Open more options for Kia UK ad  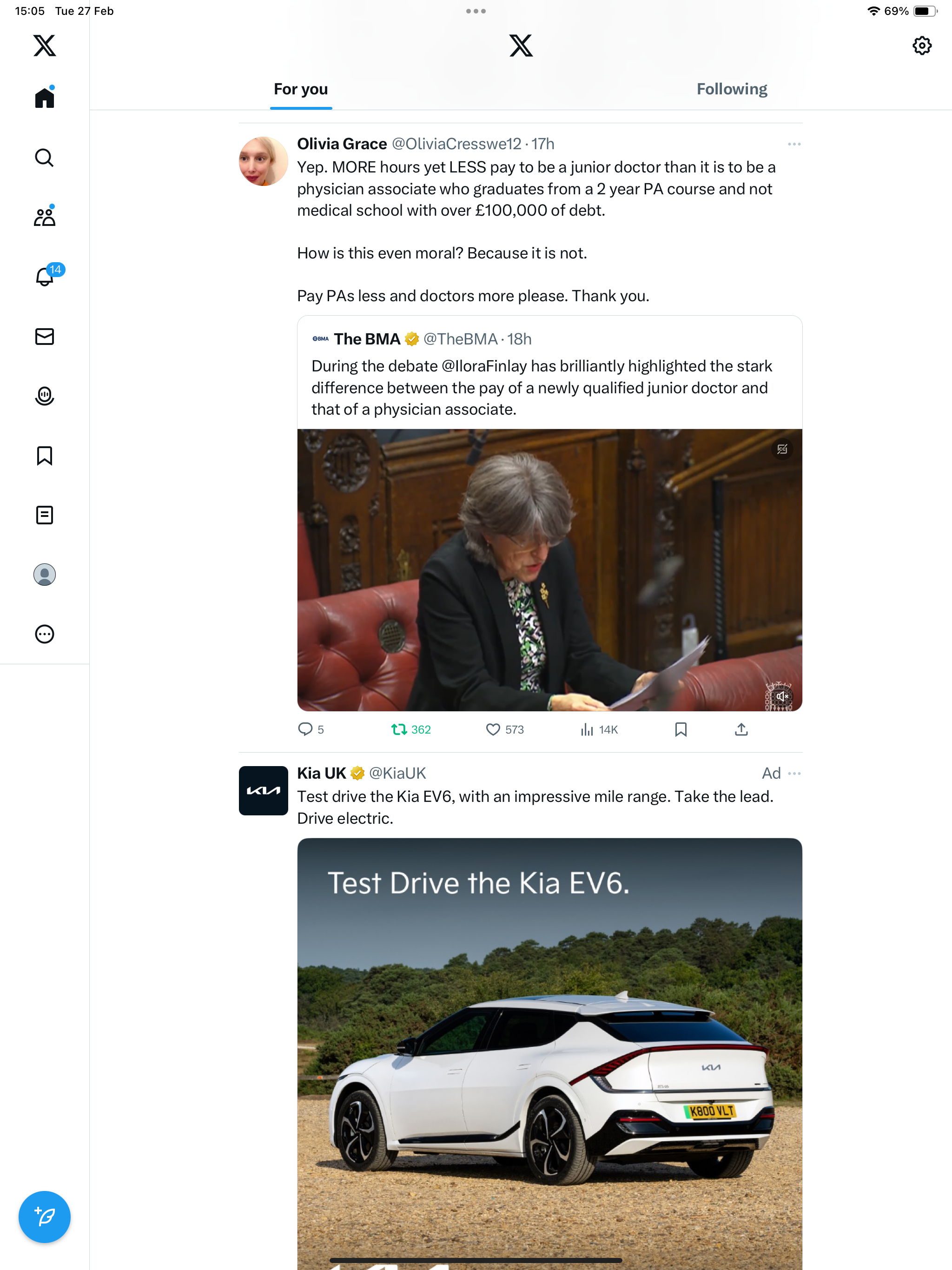tap(794, 774)
